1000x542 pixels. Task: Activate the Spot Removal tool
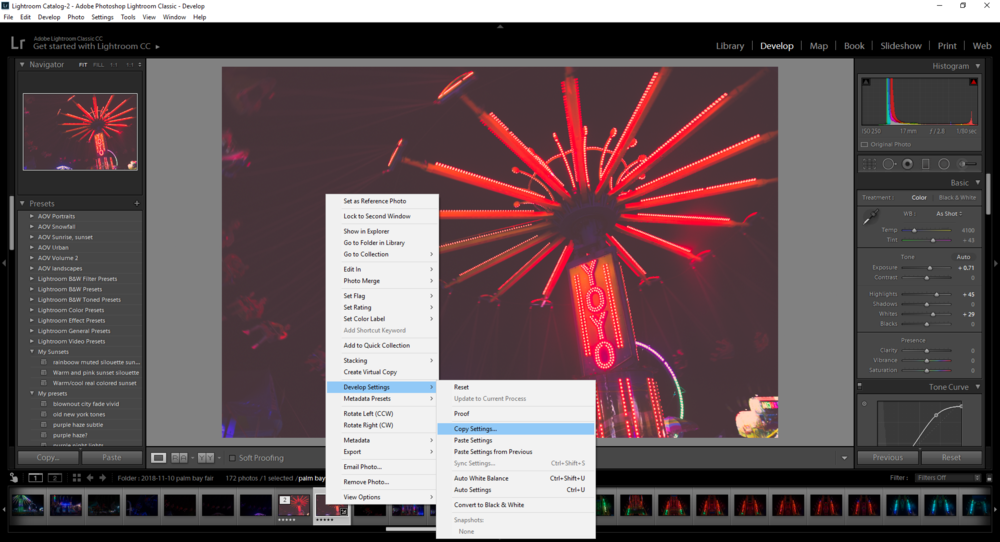click(889, 164)
